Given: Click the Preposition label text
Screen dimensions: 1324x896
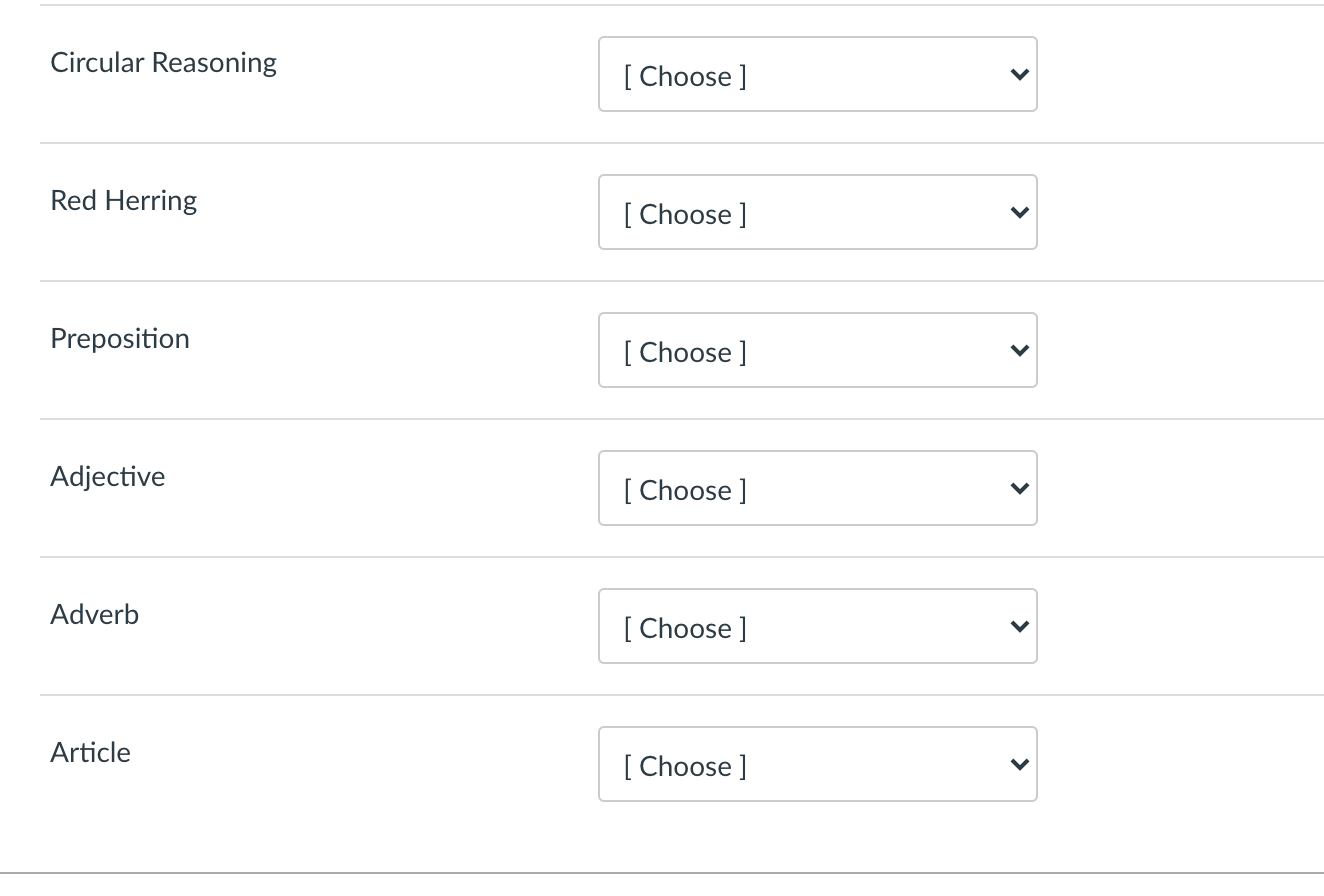Looking at the screenshot, I should pyautogui.click(x=120, y=339).
